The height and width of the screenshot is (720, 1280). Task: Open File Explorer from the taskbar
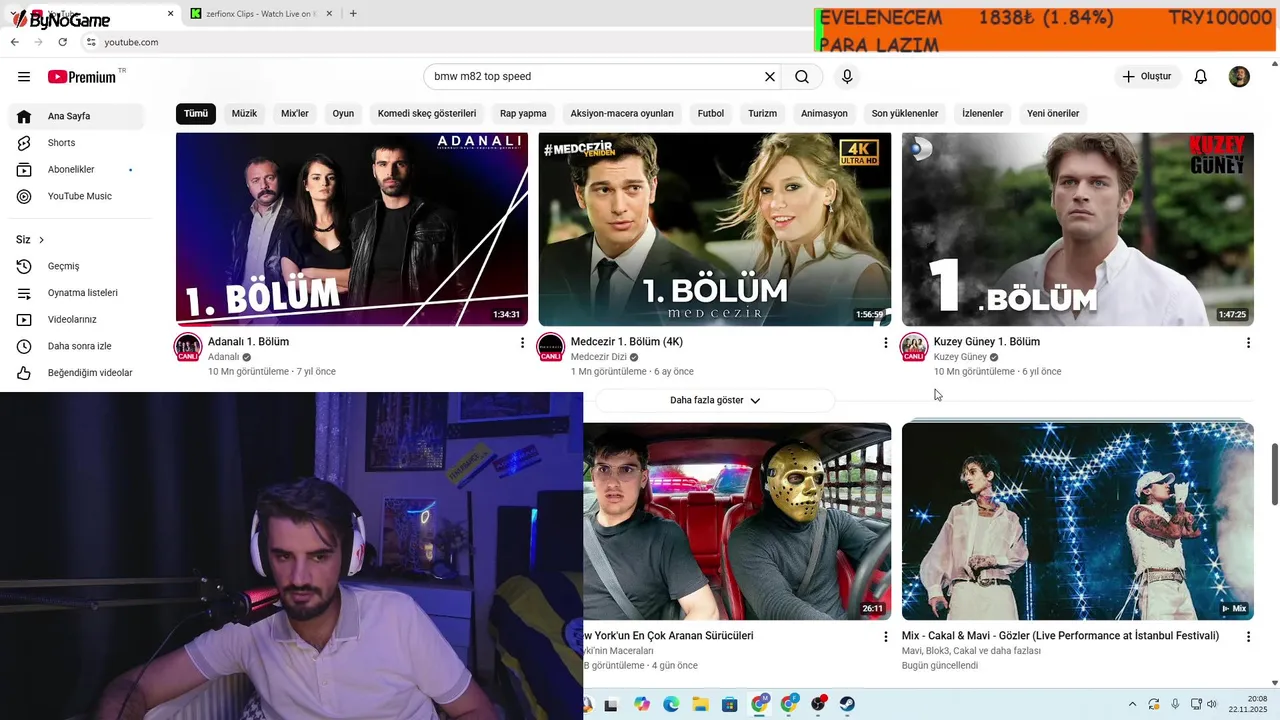tap(700, 704)
